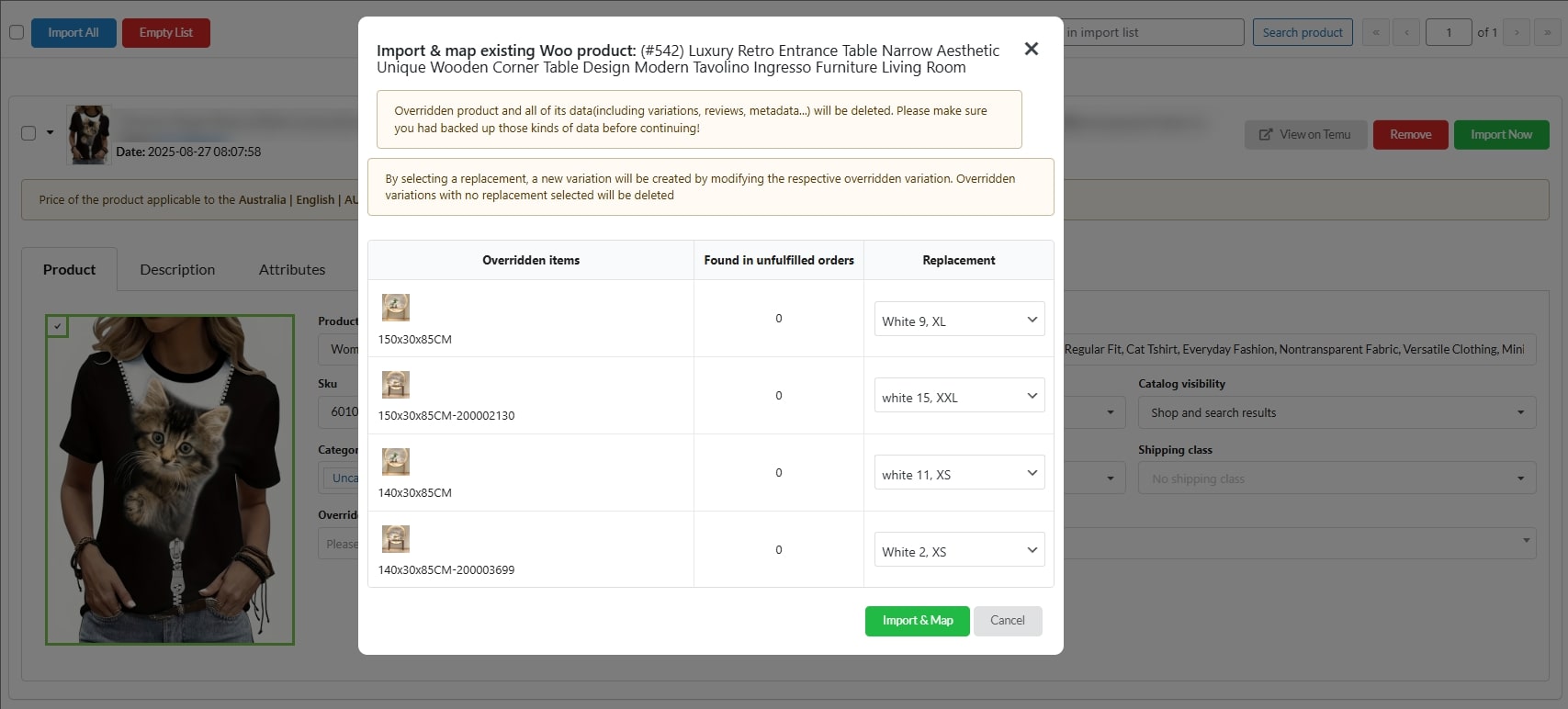Click 'Found in unfulfilled orders' column header
This screenshot has width=1568, height=709.
click(779, 260)
